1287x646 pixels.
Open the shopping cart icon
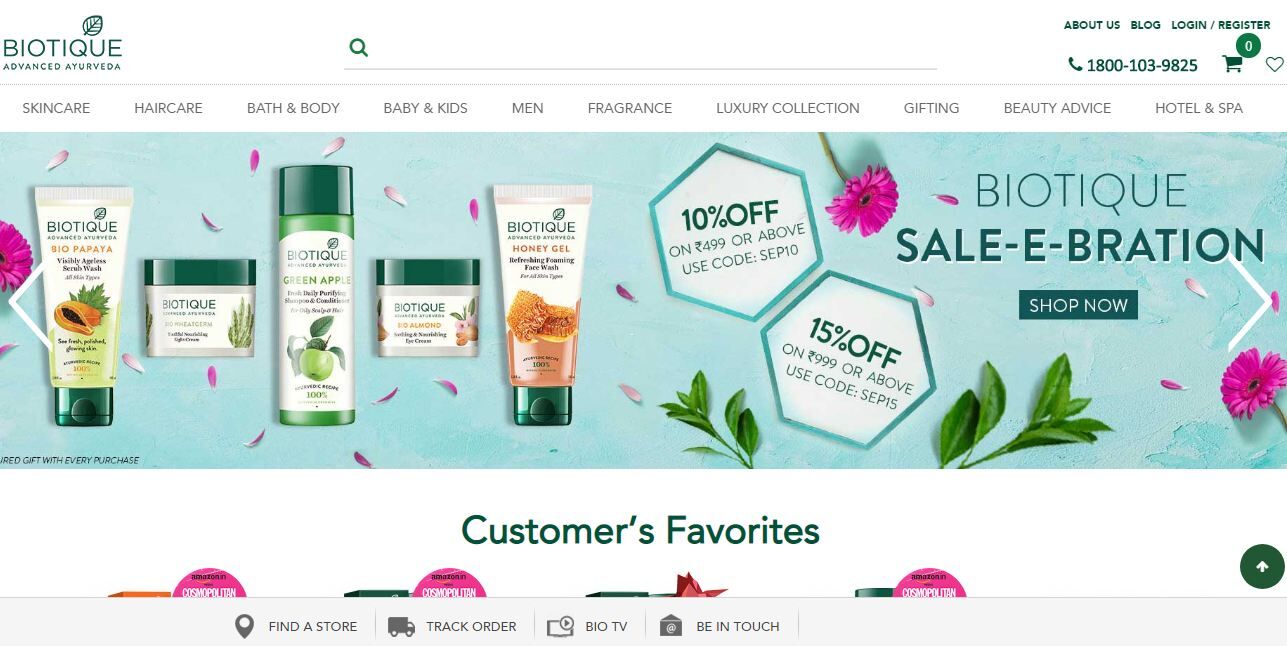pos(1232,64)
